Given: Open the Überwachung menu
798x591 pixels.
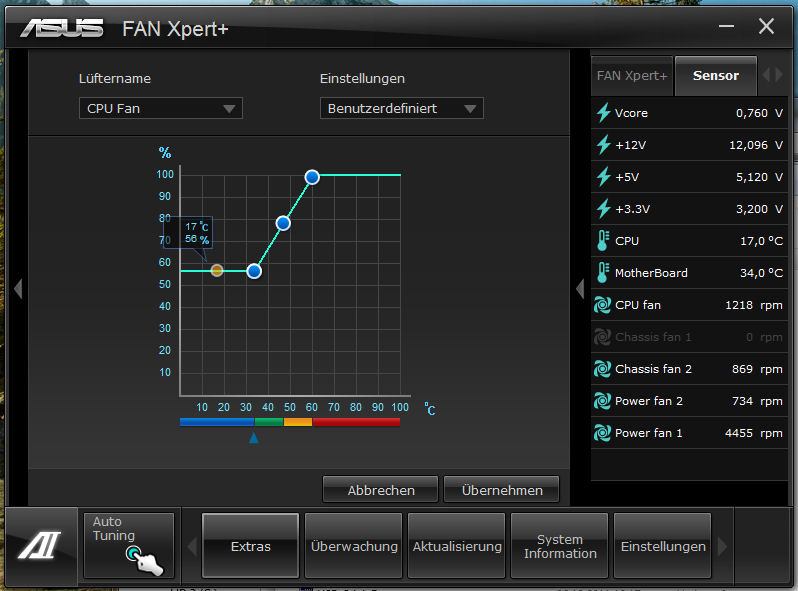Looking at the screenshot, I should pyautogui.click(x=354, y=546).
